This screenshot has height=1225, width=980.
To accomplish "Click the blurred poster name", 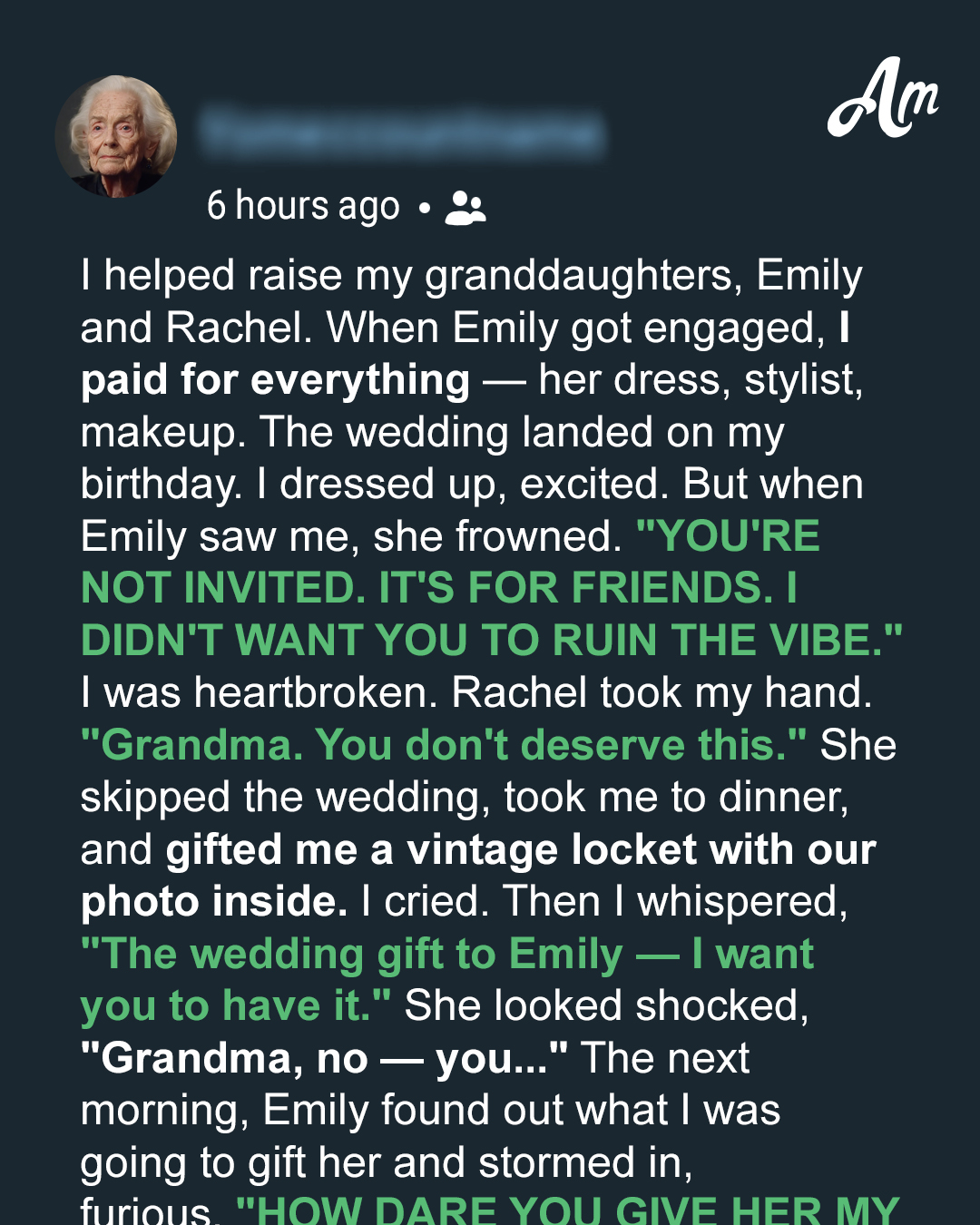I will [x=402, y=132].
